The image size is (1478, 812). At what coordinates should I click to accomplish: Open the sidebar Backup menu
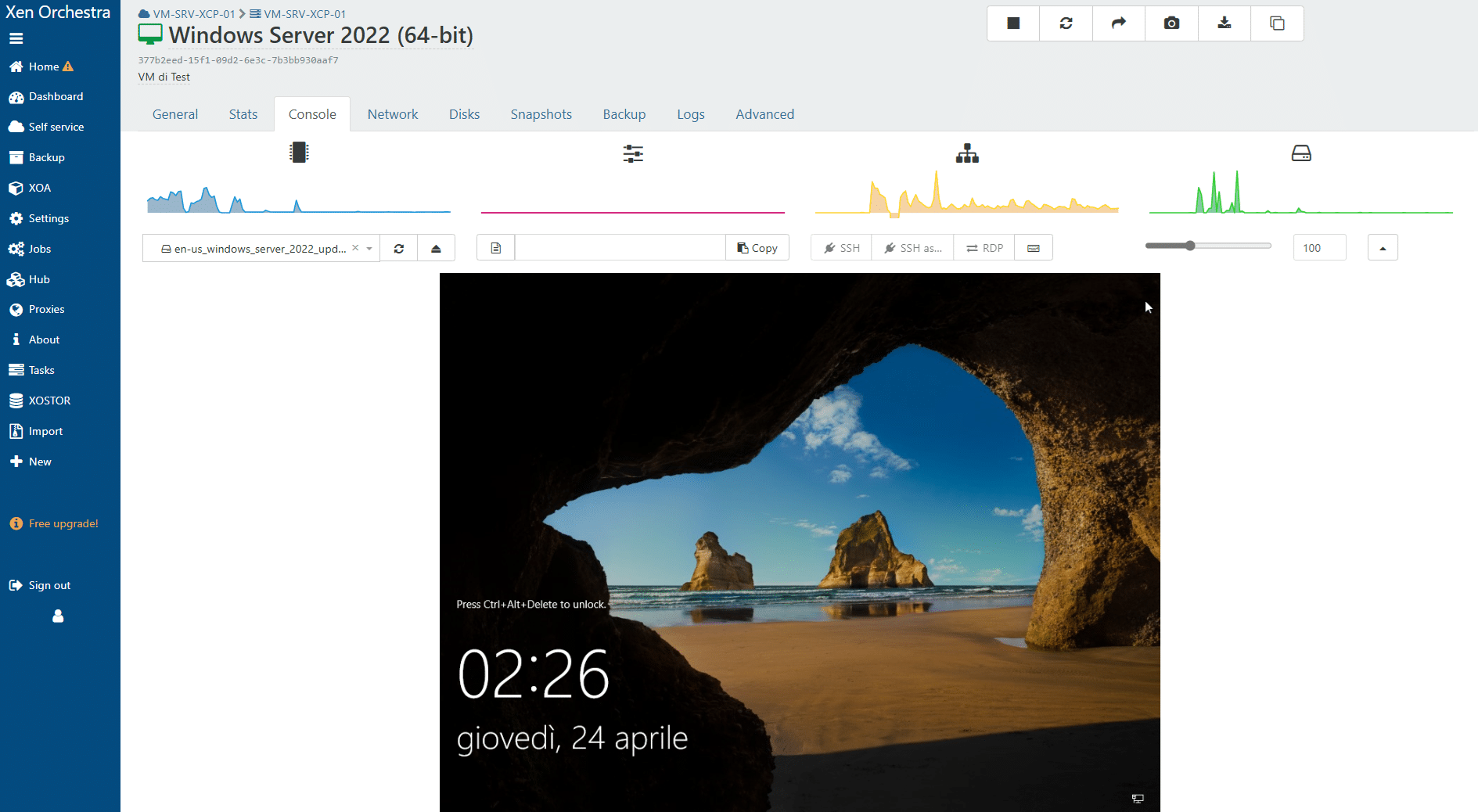37,157
